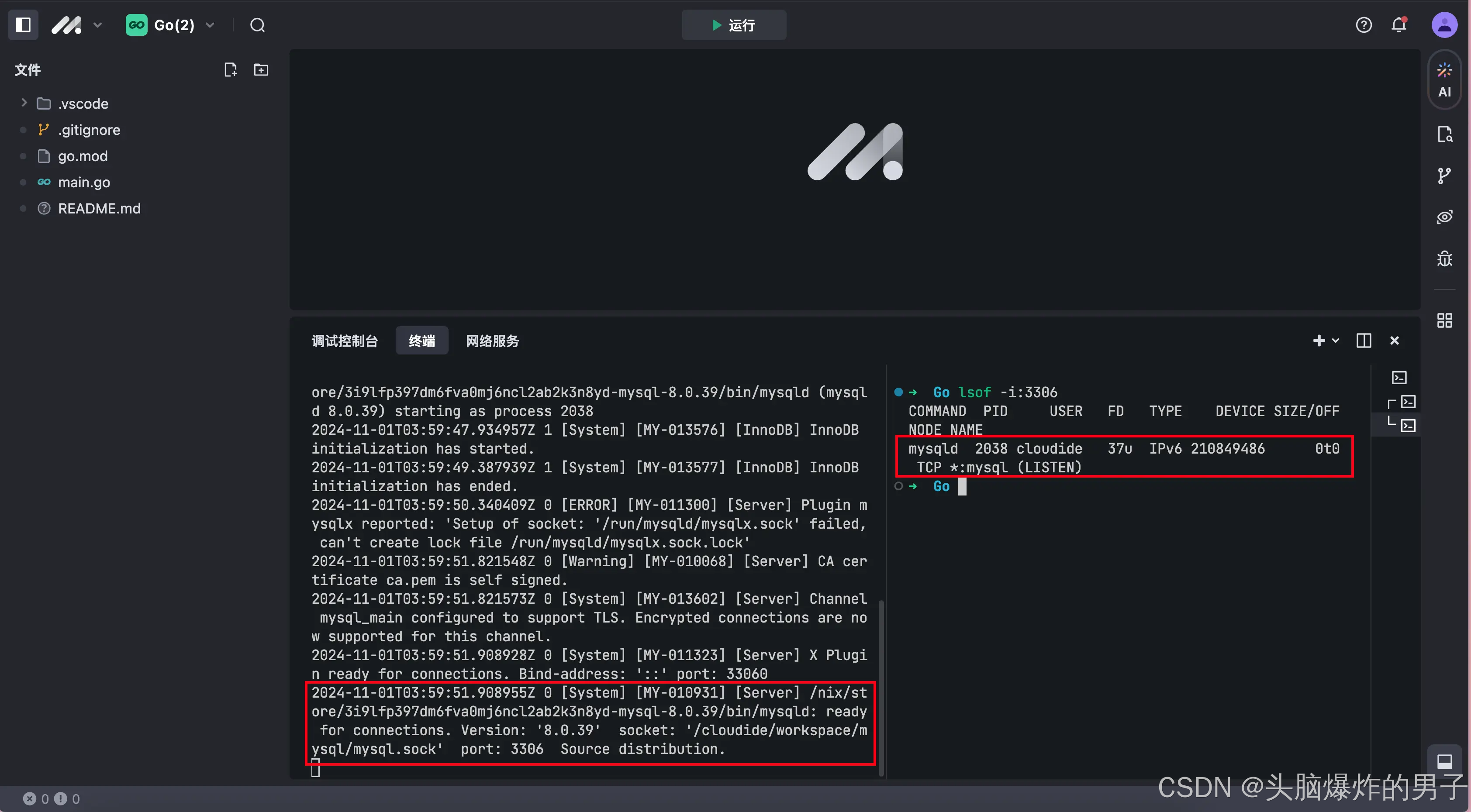Toggle the bottom panel layout icon

(x=1444, y=761)
